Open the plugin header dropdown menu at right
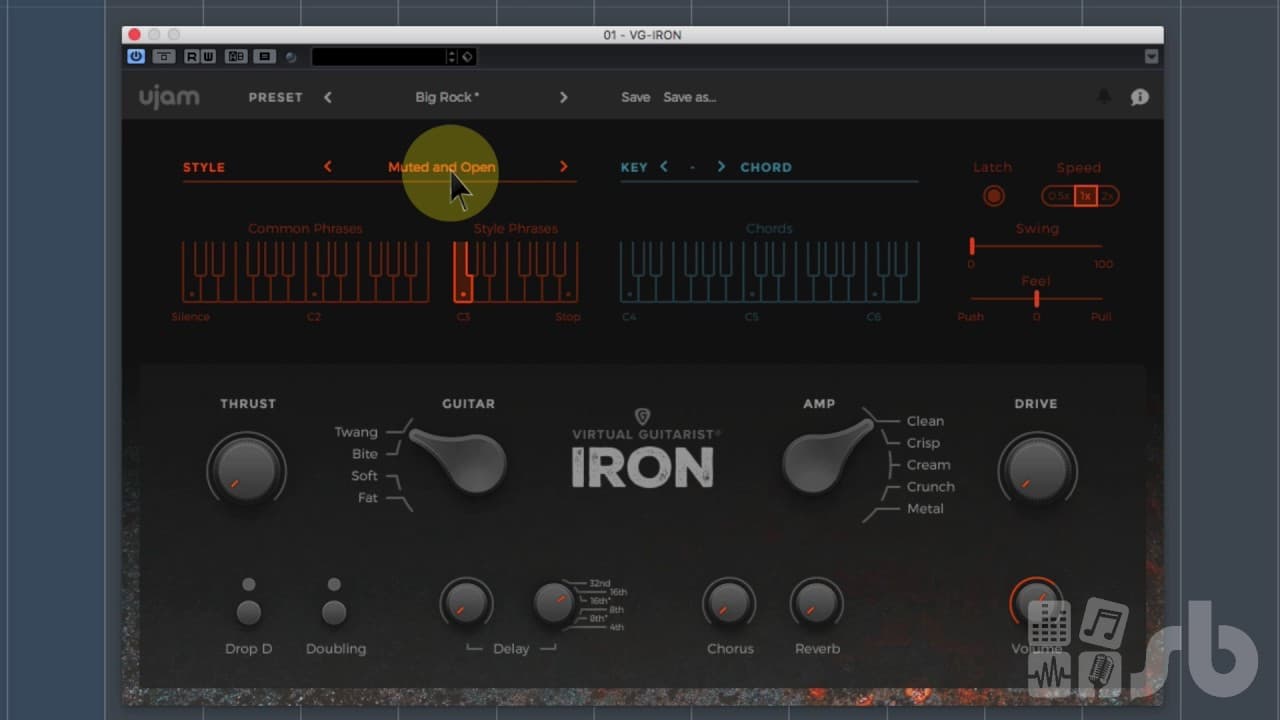 (x=1151, y=57)
